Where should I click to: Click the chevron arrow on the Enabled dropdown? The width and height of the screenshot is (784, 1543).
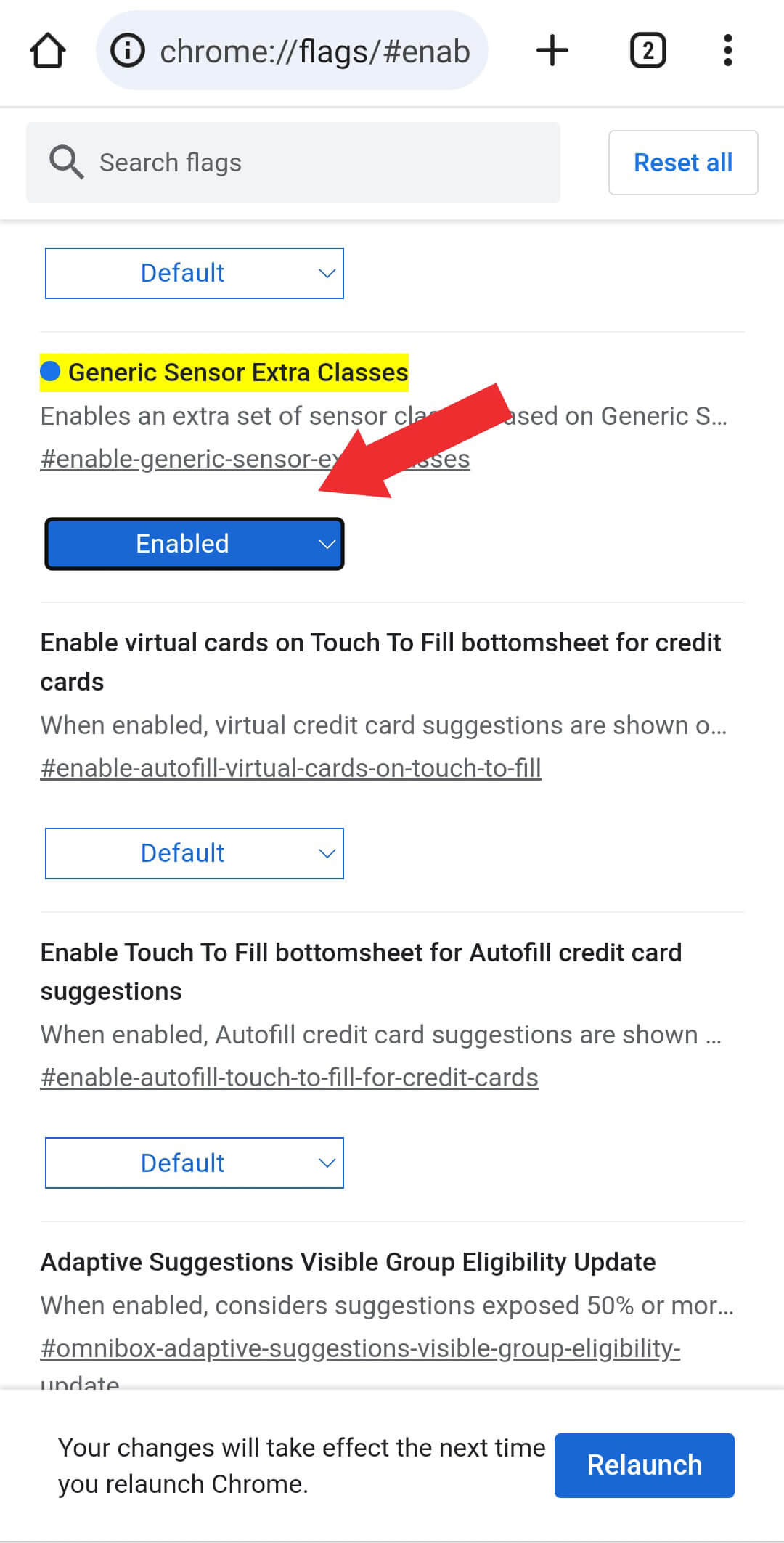tap(327, 544)
